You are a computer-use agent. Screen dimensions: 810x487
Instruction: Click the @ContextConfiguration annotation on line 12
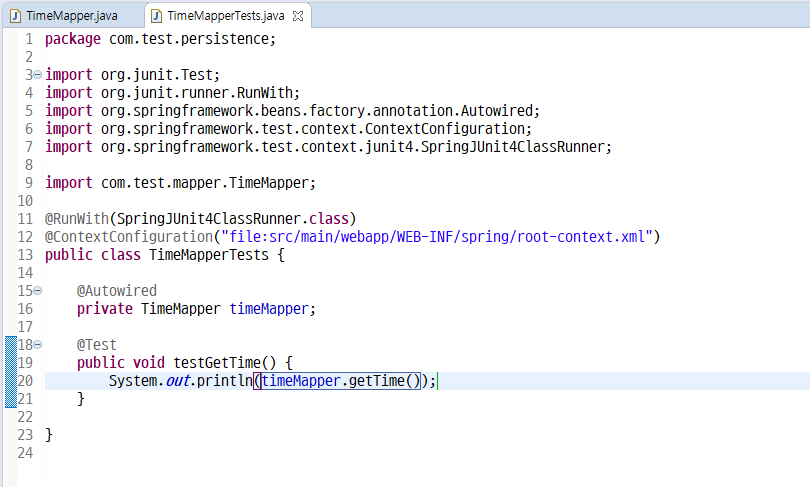(x=129, y=237)
